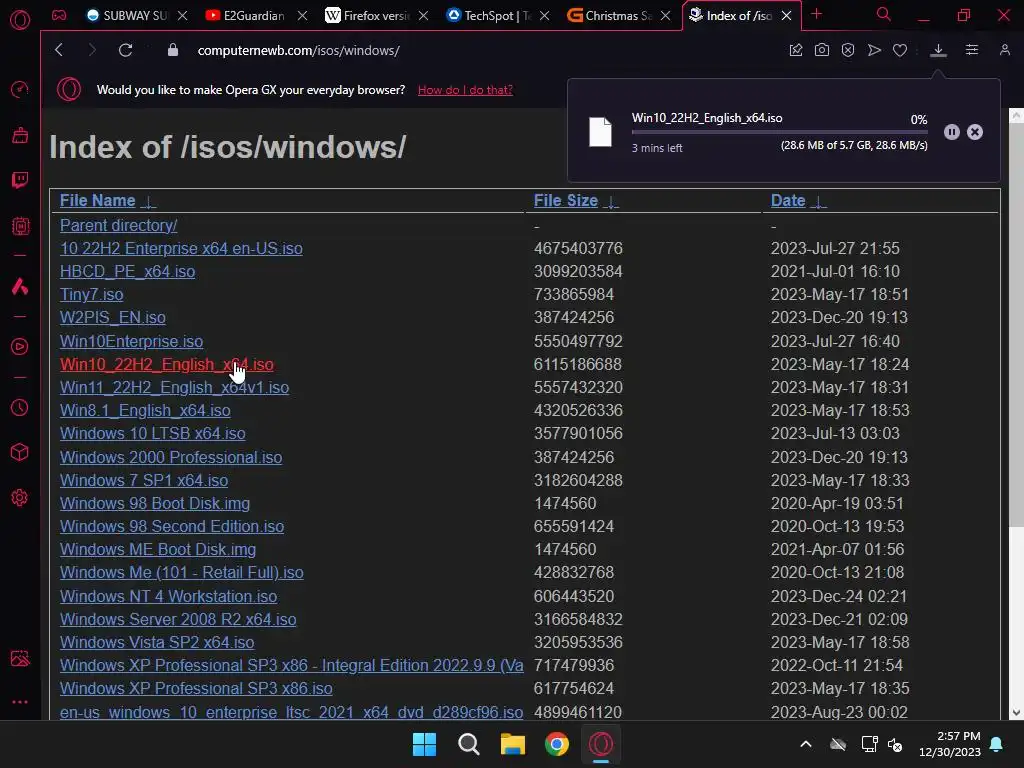Click the downloading file icon in popup
The height and width of the screenshot is (768, 1024).
(x=600, y=132)
